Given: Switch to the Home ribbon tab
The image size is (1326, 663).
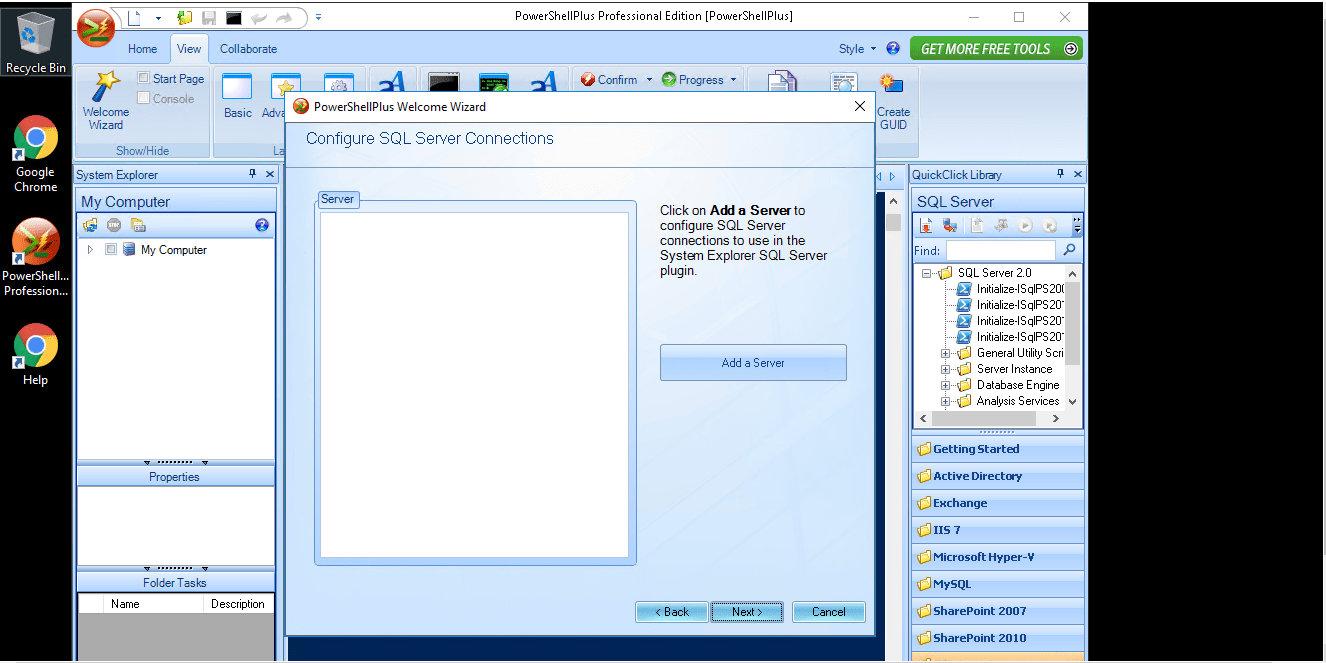Looking at the screenshot, I should click(x=142, y=49).
